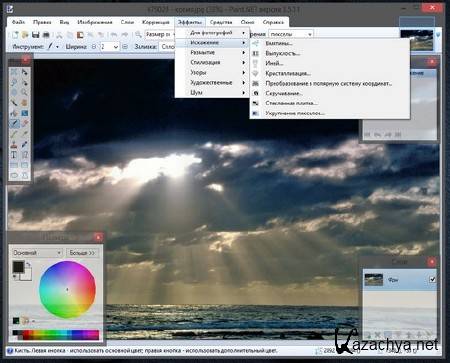Choose Выпуклость distortion effect

(330, 53)
